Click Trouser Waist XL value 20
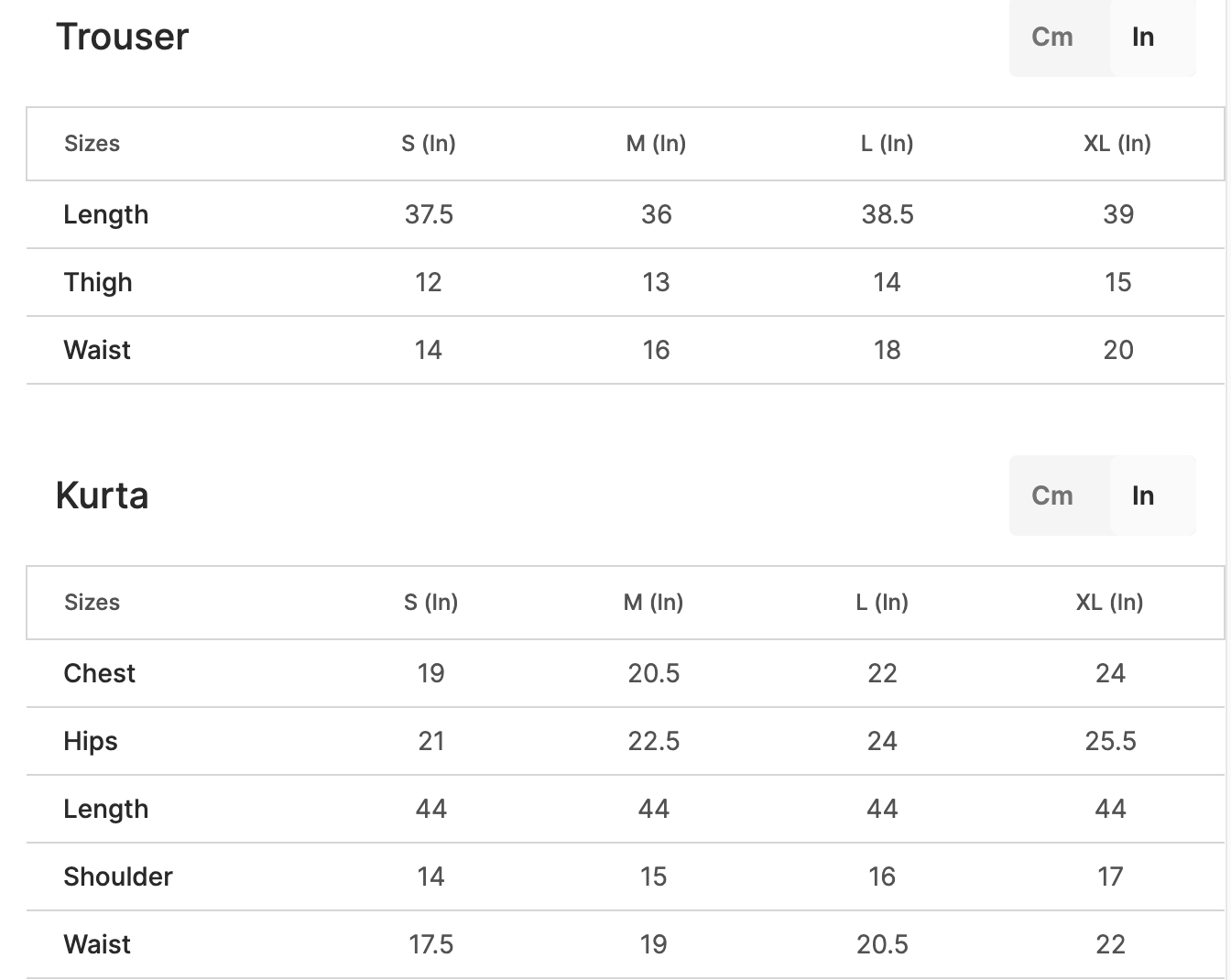1231x980 pixels. coord(1117,350)
